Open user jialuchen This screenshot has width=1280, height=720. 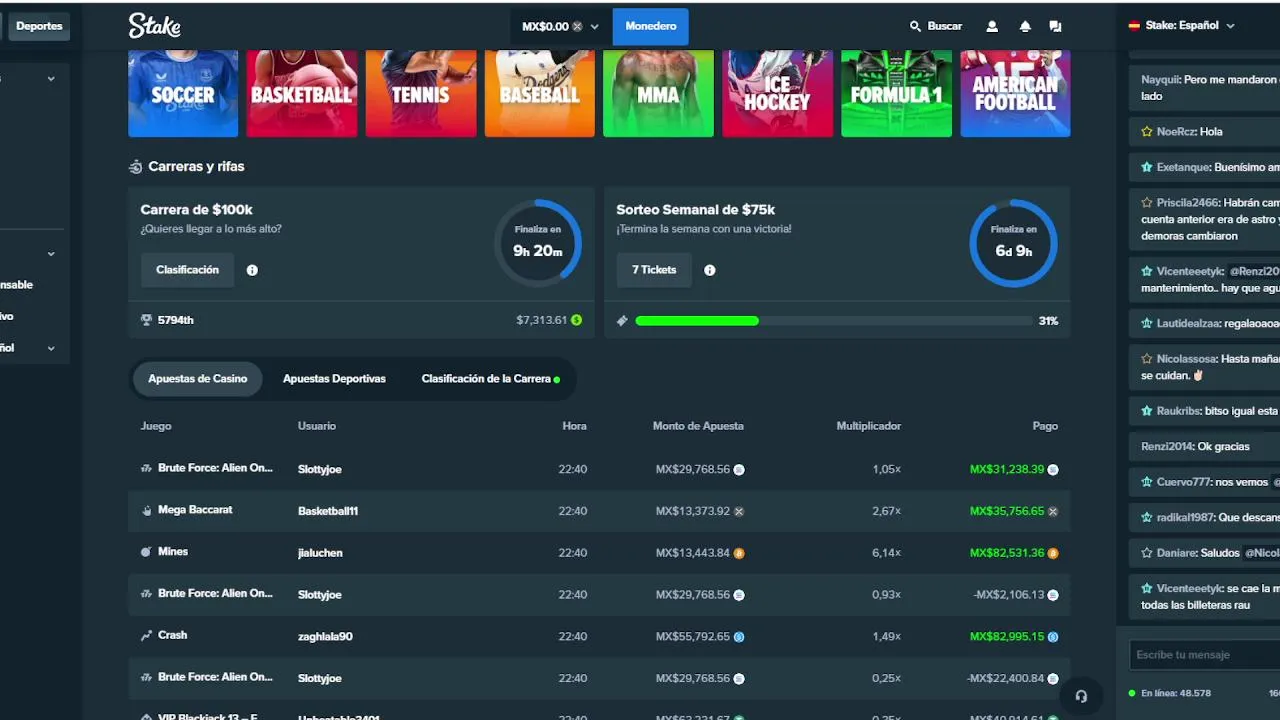click(320, 553)
